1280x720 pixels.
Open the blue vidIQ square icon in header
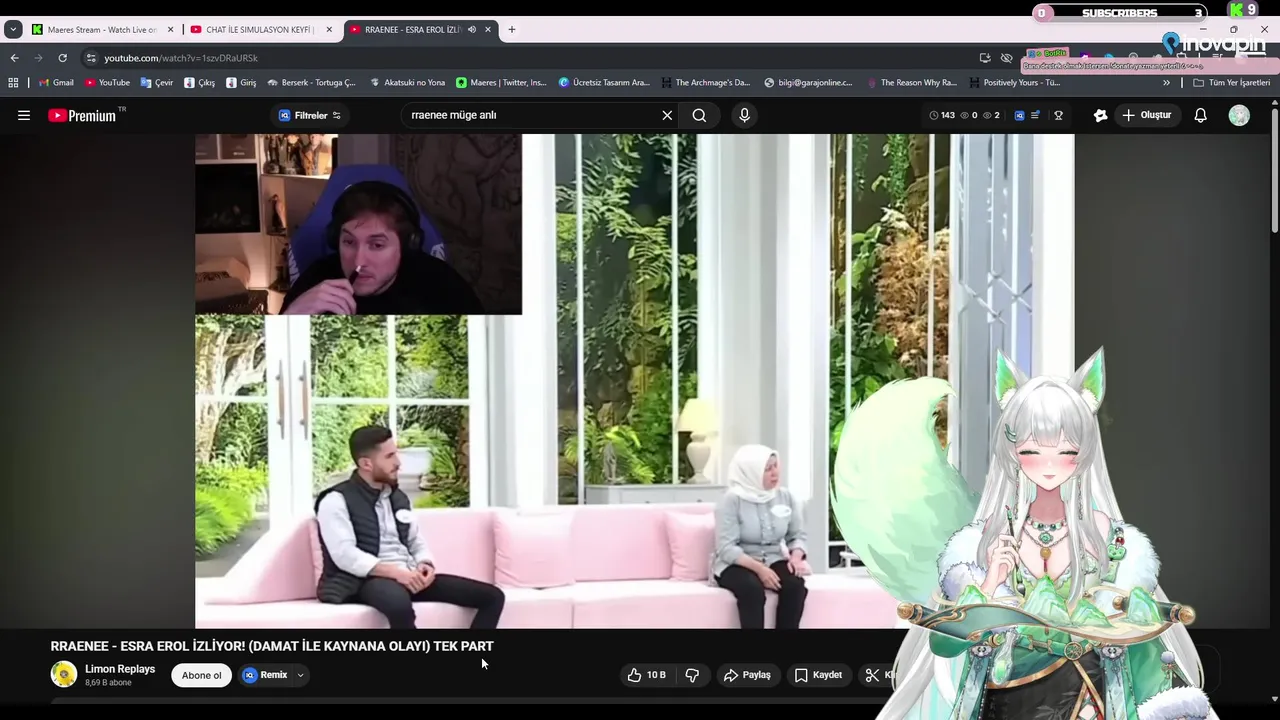coord(1019,115)
